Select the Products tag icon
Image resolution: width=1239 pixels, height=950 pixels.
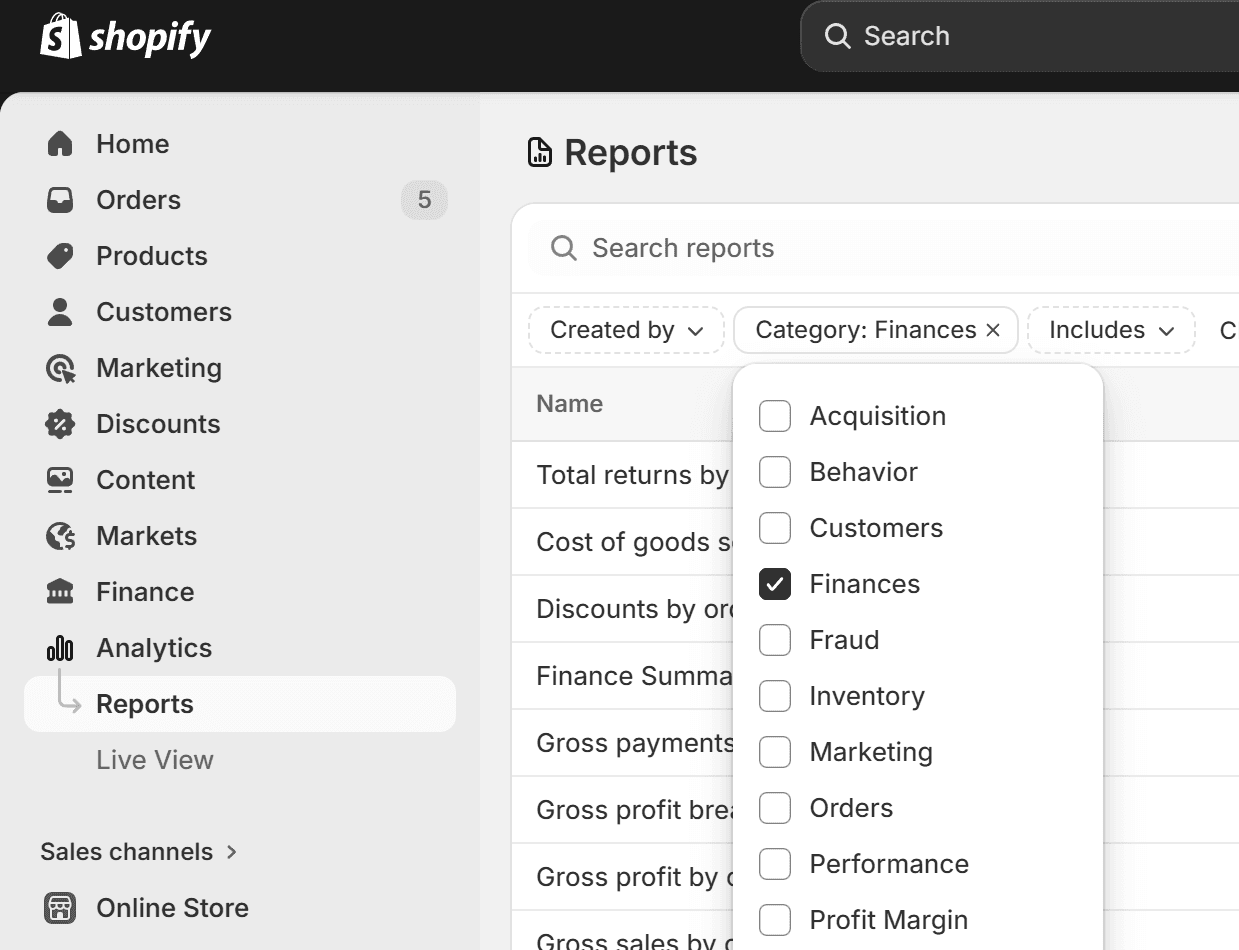pos(60,255)
